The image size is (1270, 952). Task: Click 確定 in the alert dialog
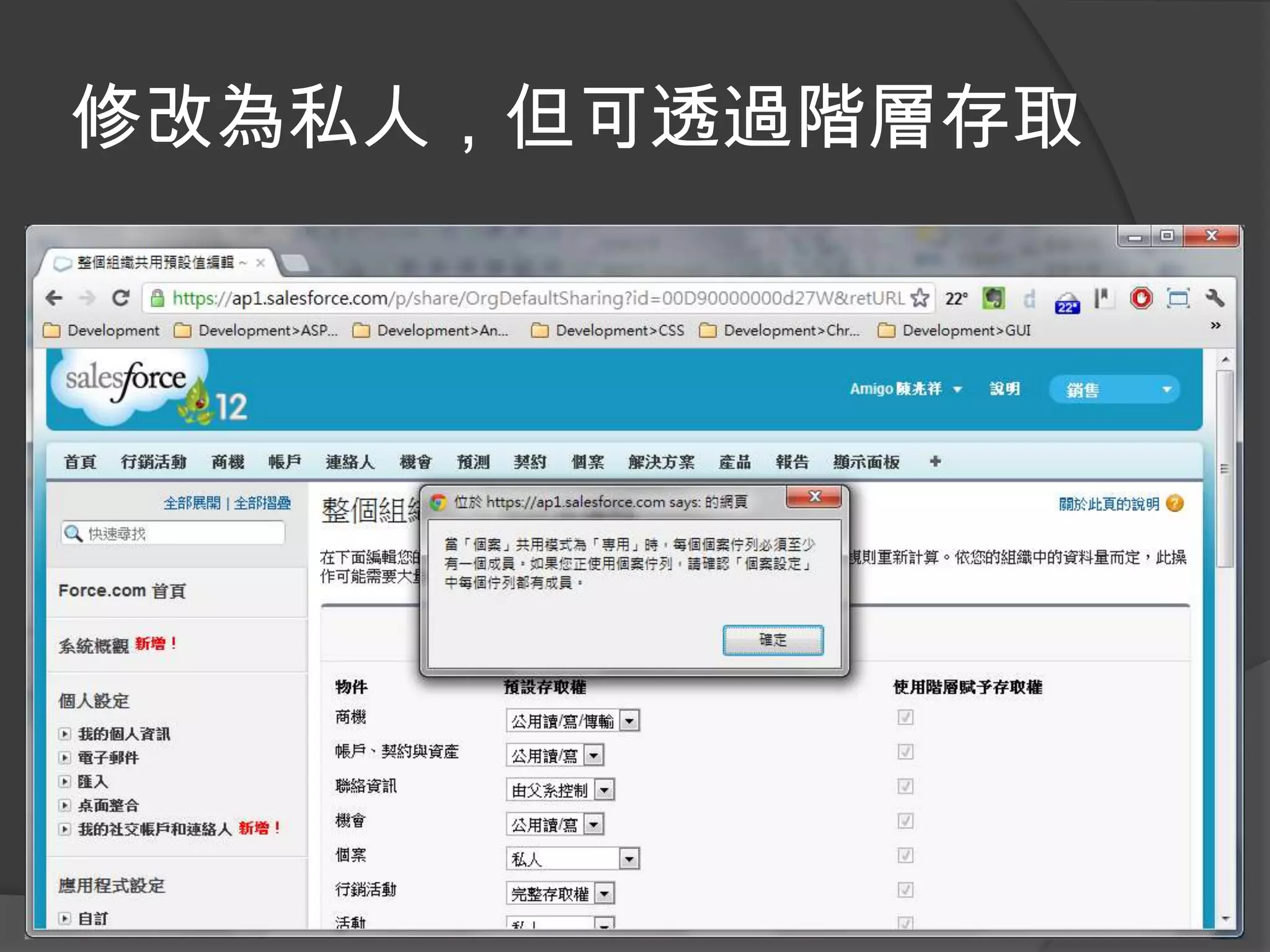[773, 640]
